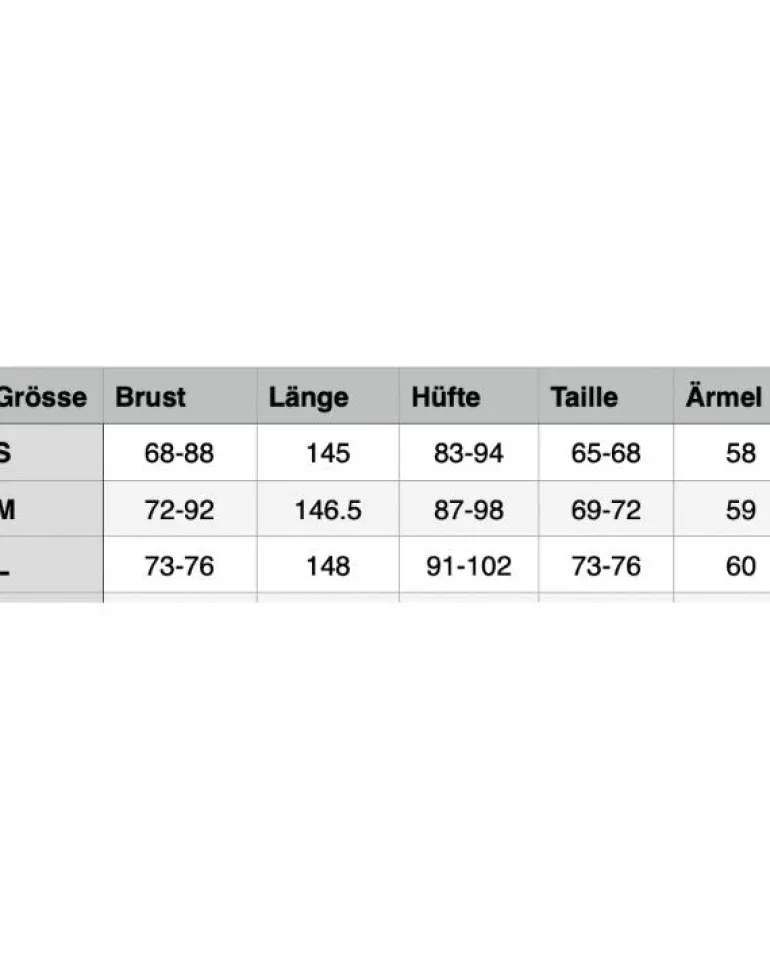The height and width of the screenshot is (964, 770).
Task: Click the Hüfte cell 91-102
Action: [469, 566]
